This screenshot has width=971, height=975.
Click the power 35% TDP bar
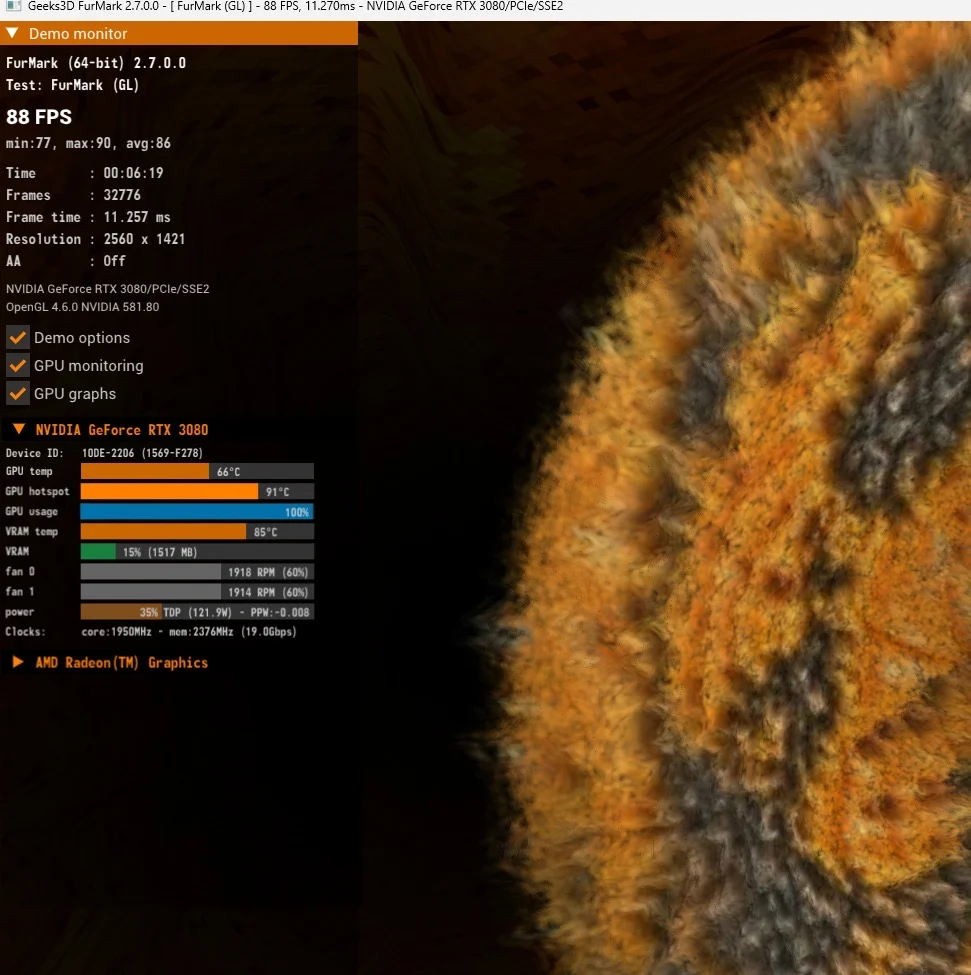point(197,612)
